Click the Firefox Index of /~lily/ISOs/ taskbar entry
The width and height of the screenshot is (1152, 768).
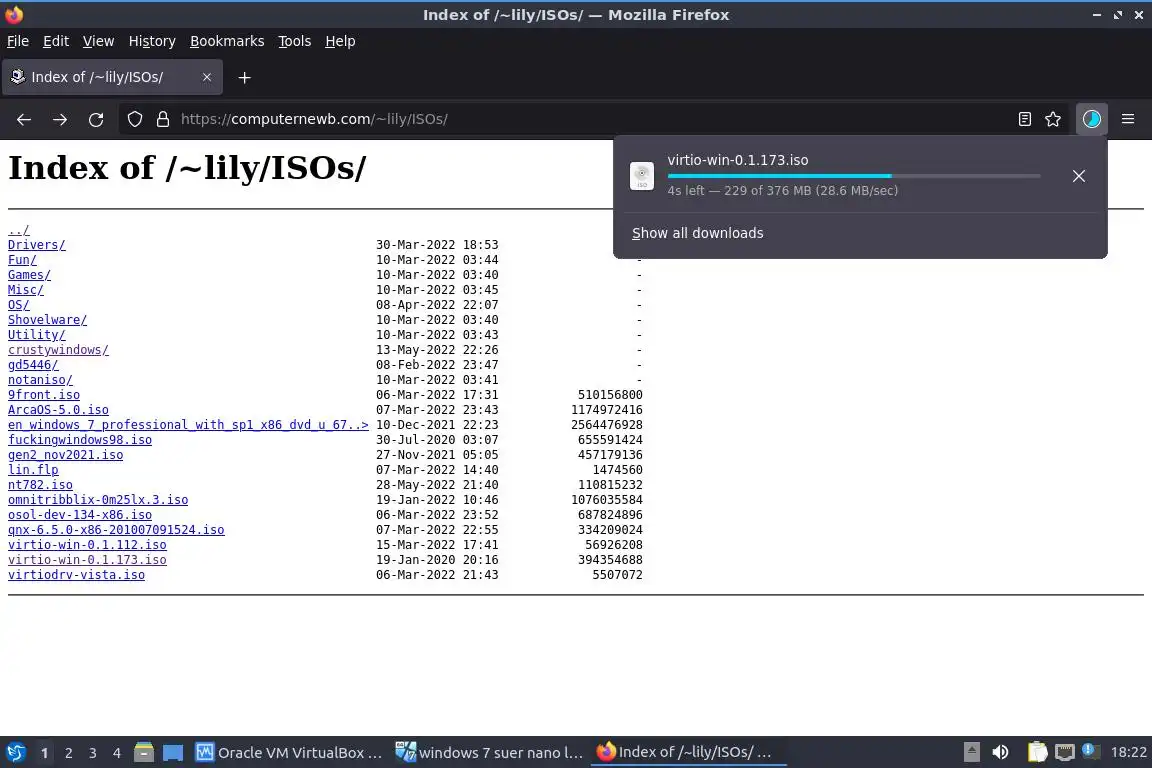coord(688,753)
